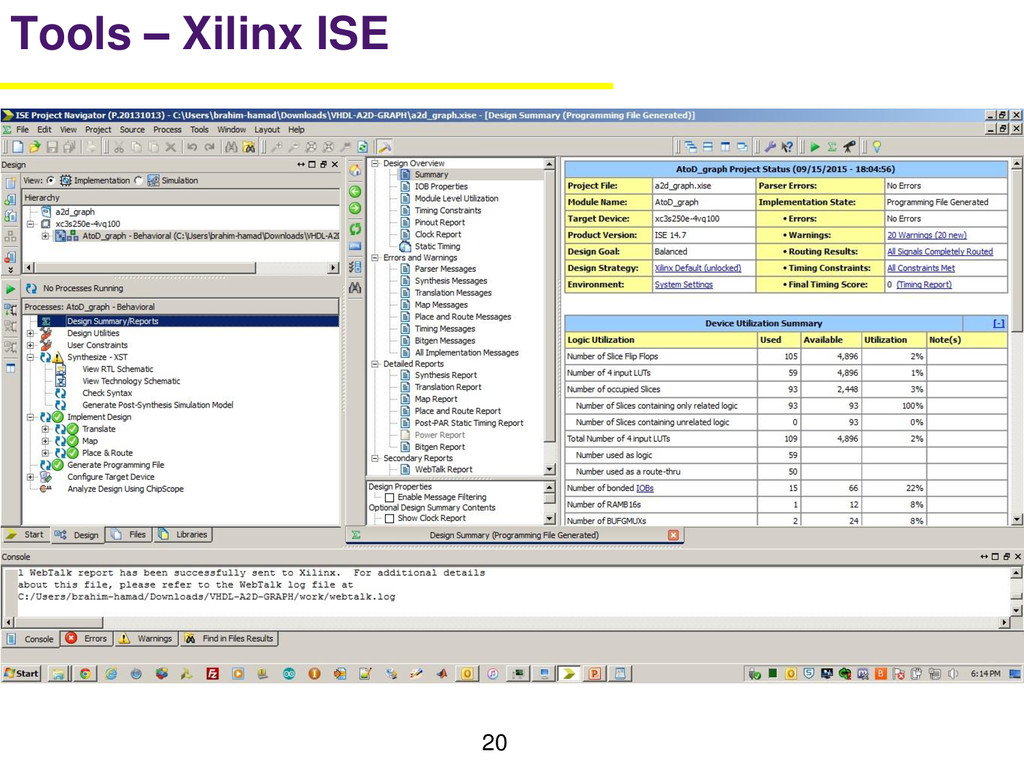This screenshot has width=1024, height=768.
Task: Click the Find binoculars toolbar icon
Action: [231, 147]
